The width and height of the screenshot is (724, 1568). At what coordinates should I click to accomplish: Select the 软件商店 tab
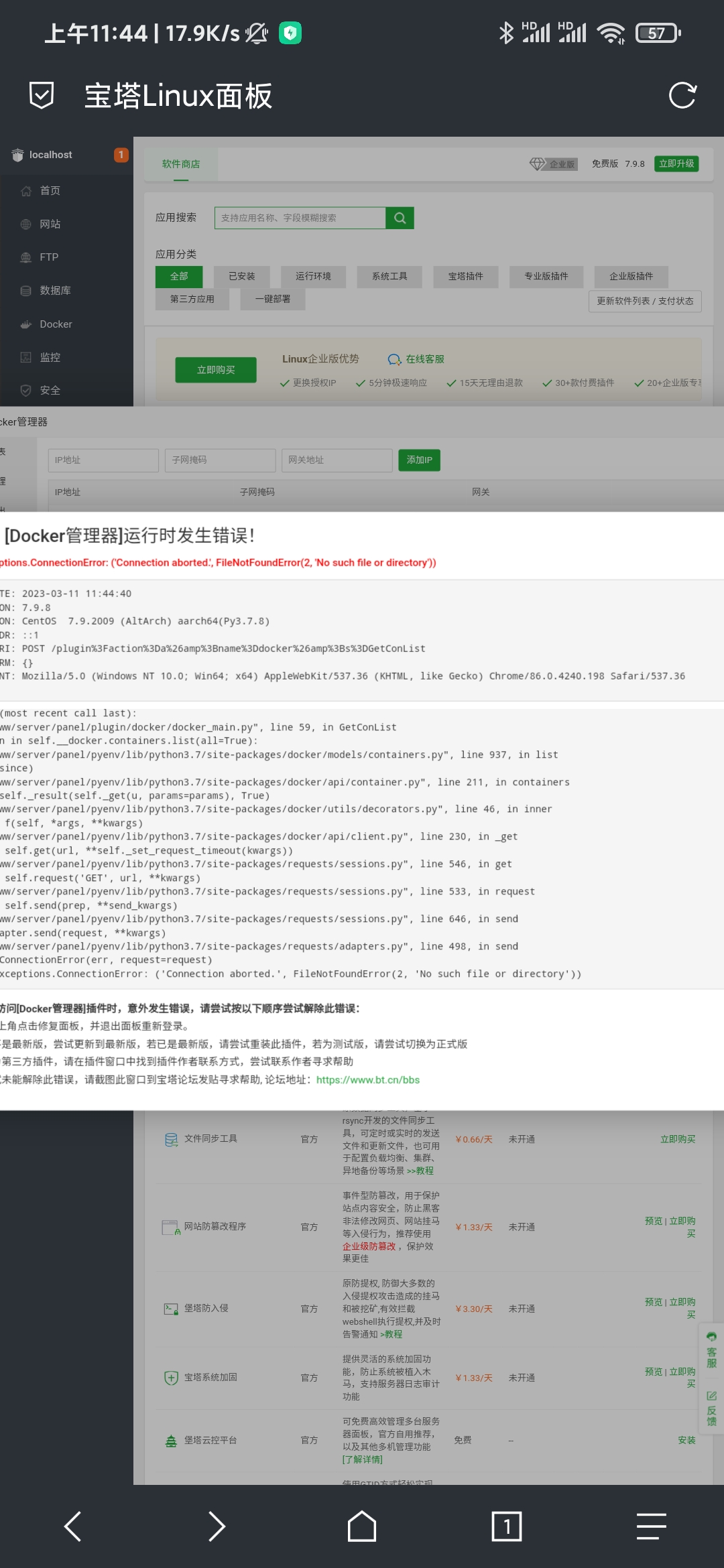[x=181, y=164]
